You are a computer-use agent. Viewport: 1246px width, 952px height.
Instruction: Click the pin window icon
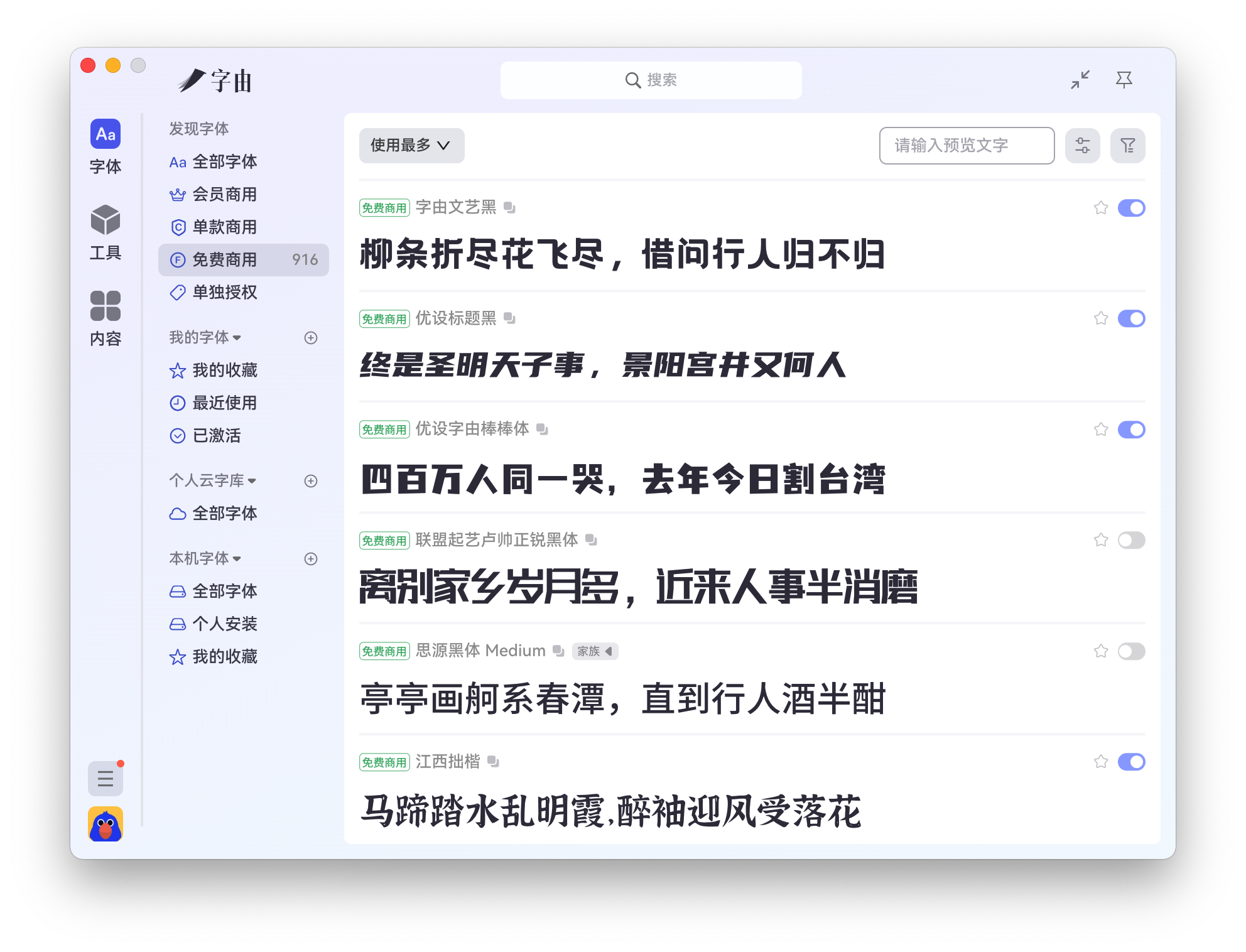1124,80
